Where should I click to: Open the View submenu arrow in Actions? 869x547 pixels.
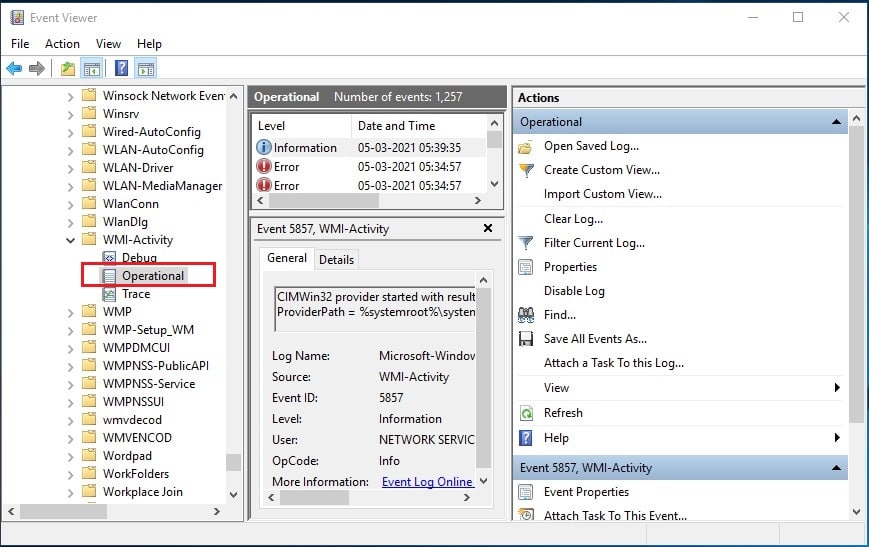tap(837, 388)
